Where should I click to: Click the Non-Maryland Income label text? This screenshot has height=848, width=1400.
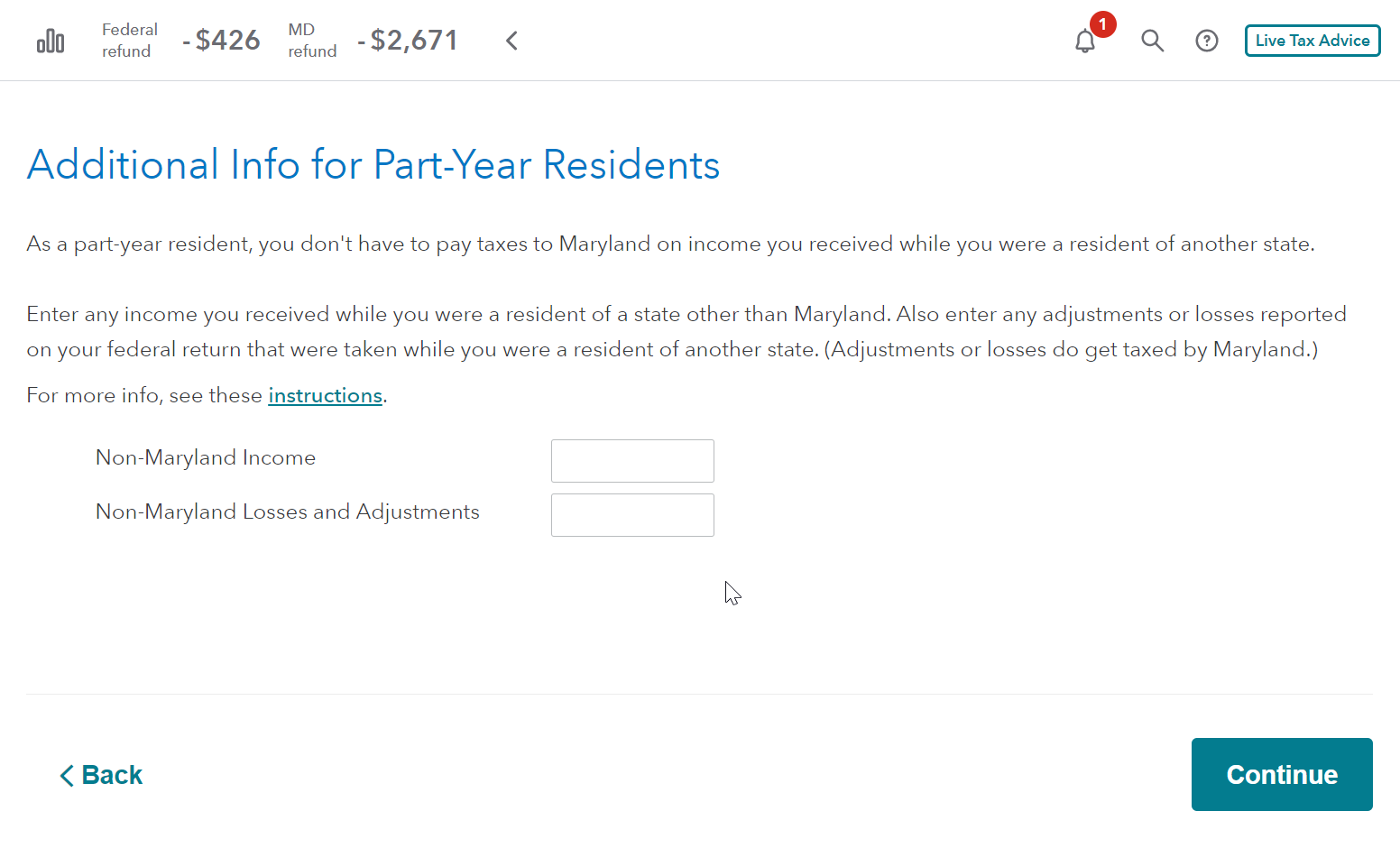coord(206,458)
